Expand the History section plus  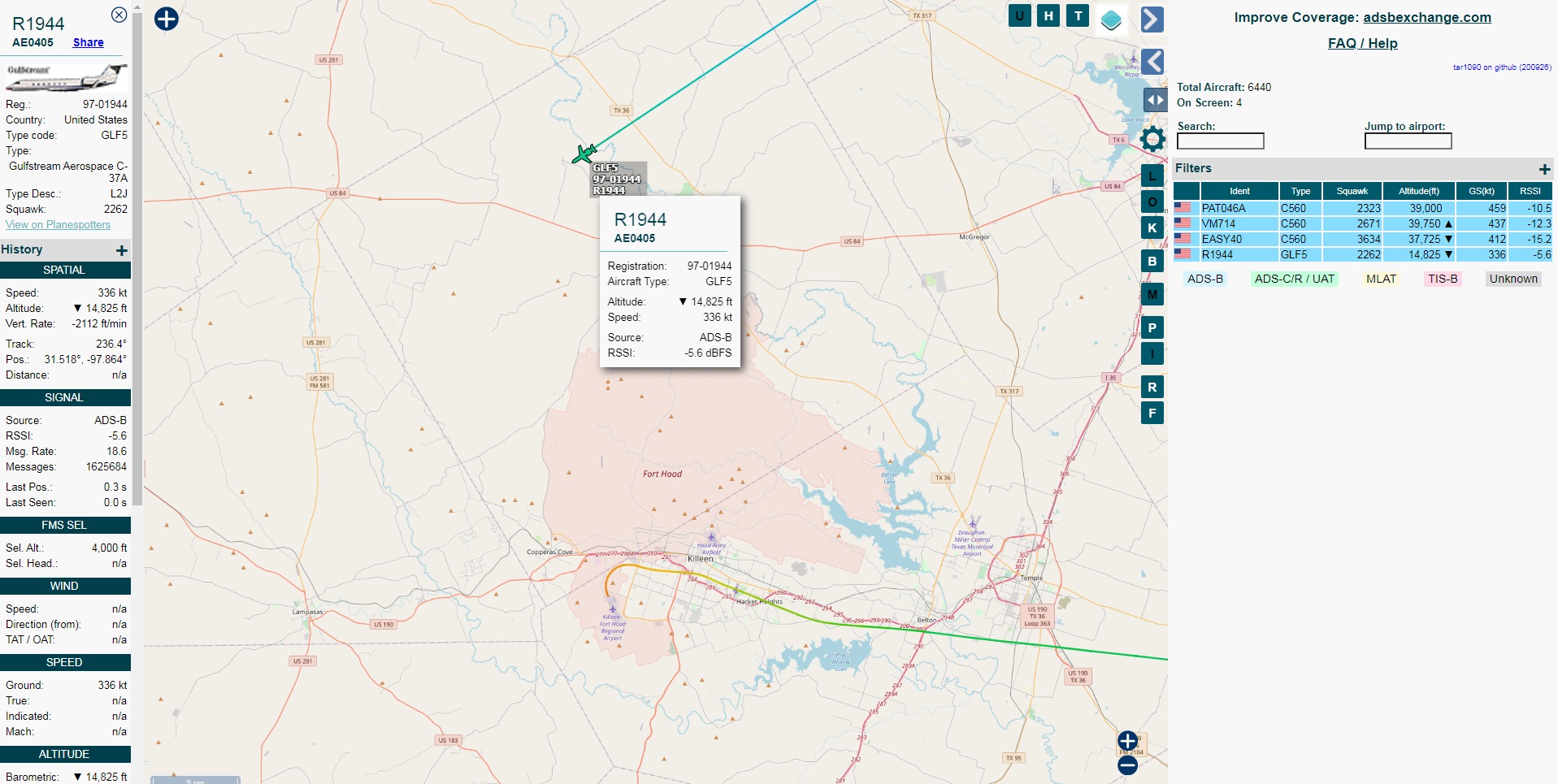click(122, 250)
